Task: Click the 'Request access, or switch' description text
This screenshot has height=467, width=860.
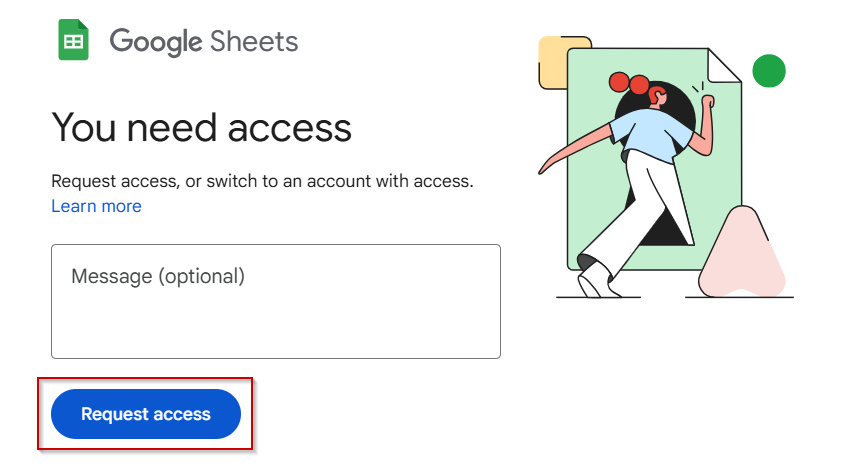Action: [262, 181]
